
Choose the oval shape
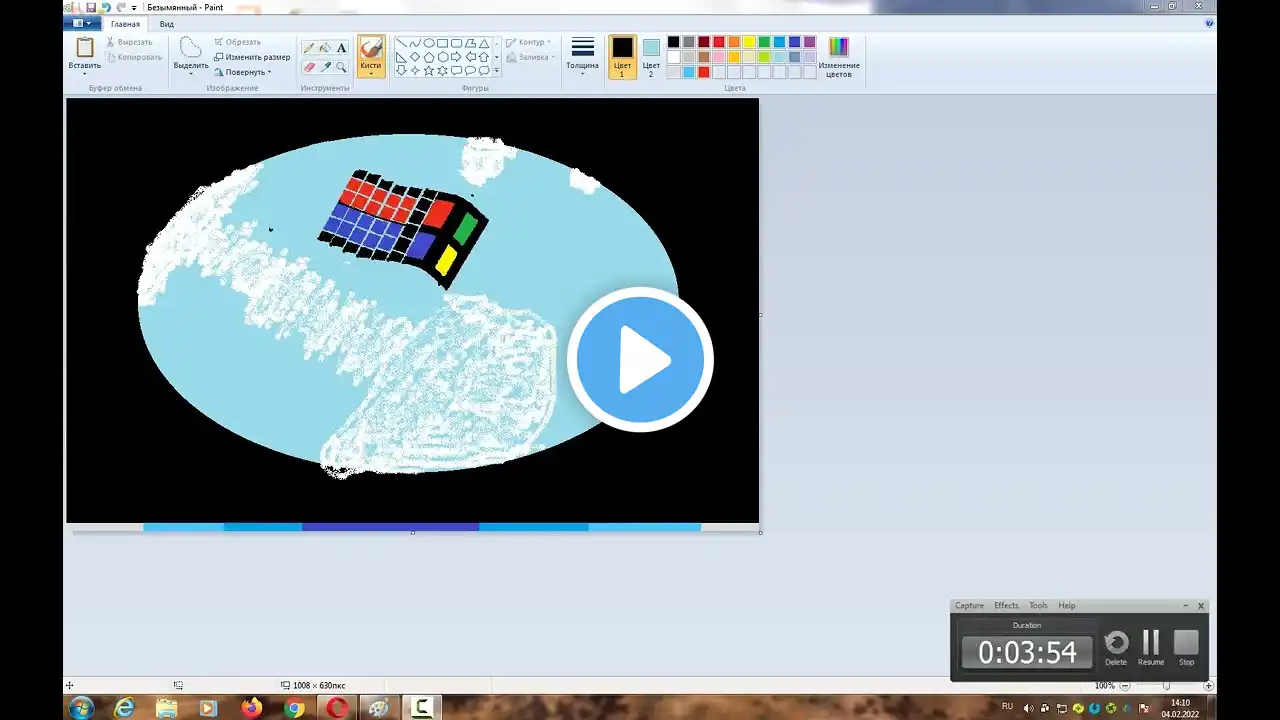click(429, 44)
